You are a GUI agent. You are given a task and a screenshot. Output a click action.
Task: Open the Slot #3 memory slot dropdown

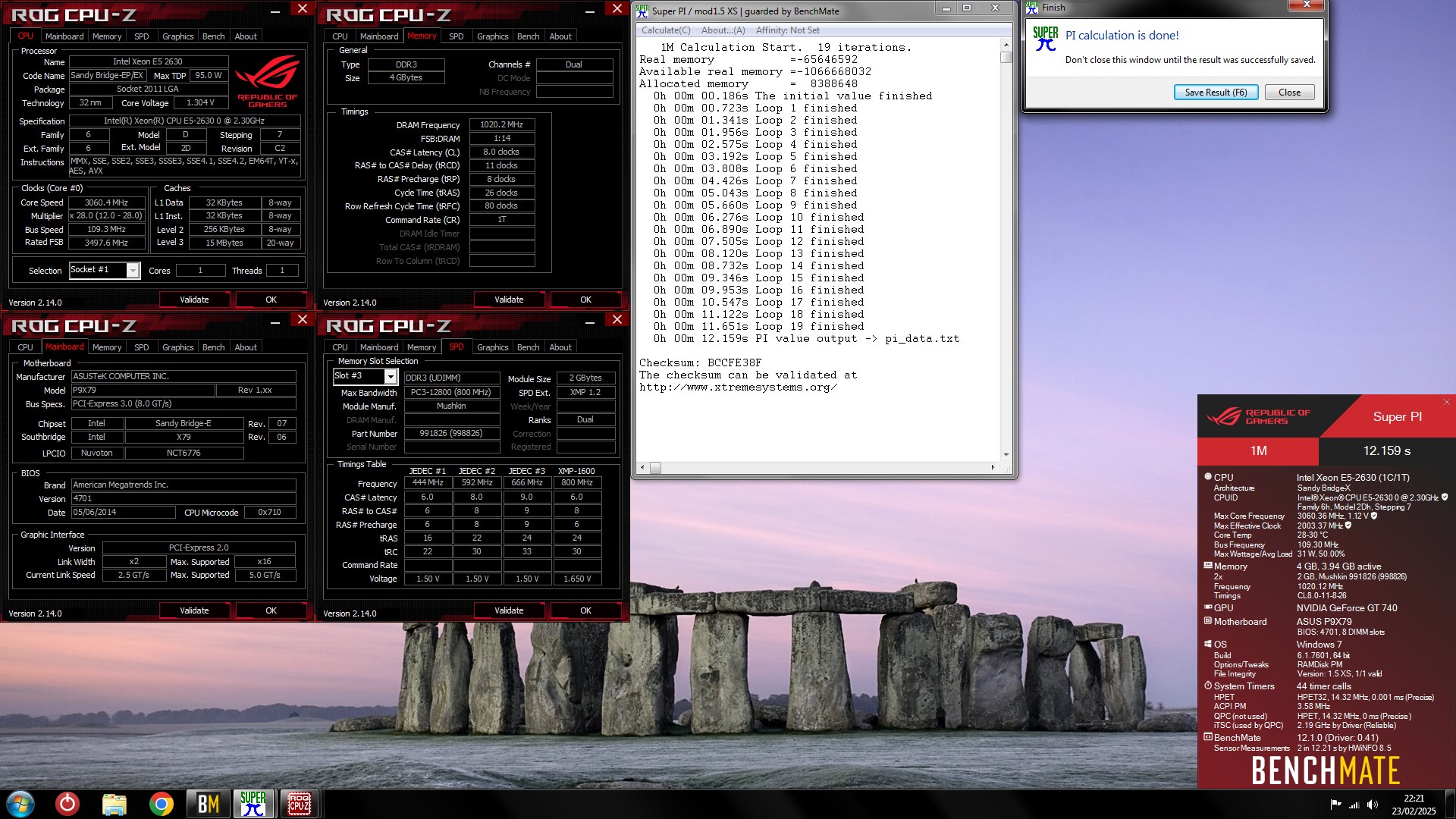[x=391, y=377]
